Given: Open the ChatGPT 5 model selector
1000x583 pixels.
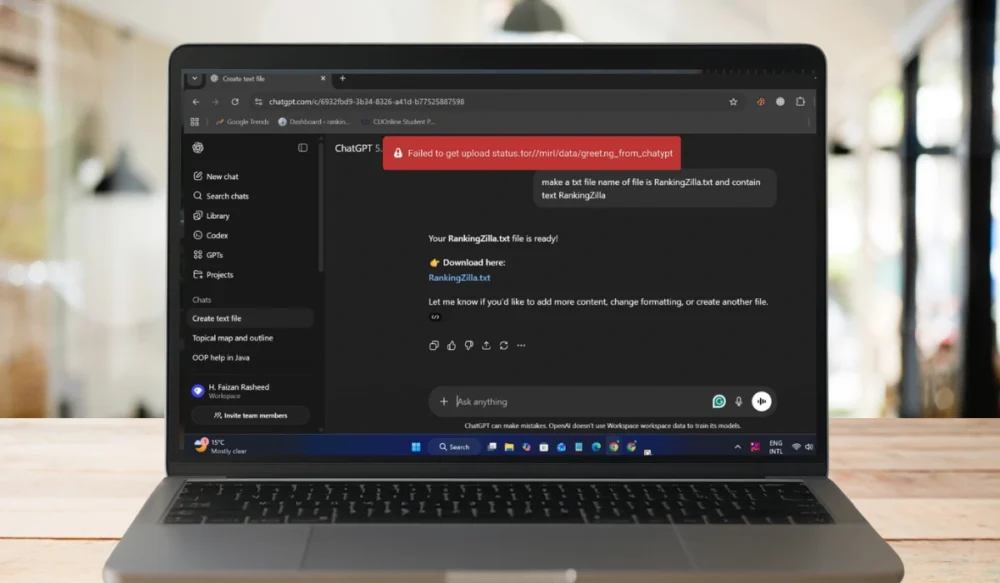Looking at the screenshot, I should (x=360, y=147).
